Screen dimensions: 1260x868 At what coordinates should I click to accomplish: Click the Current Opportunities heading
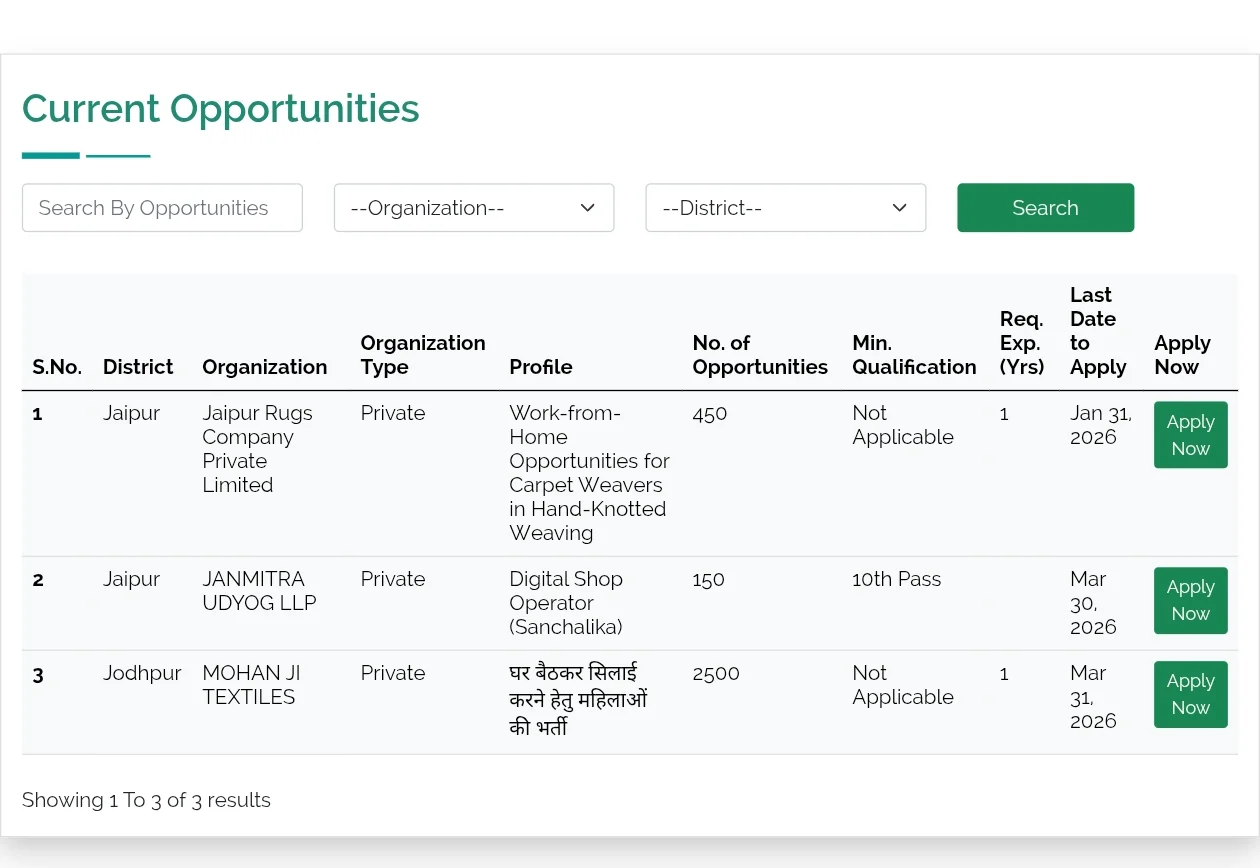tap(221, 109)
